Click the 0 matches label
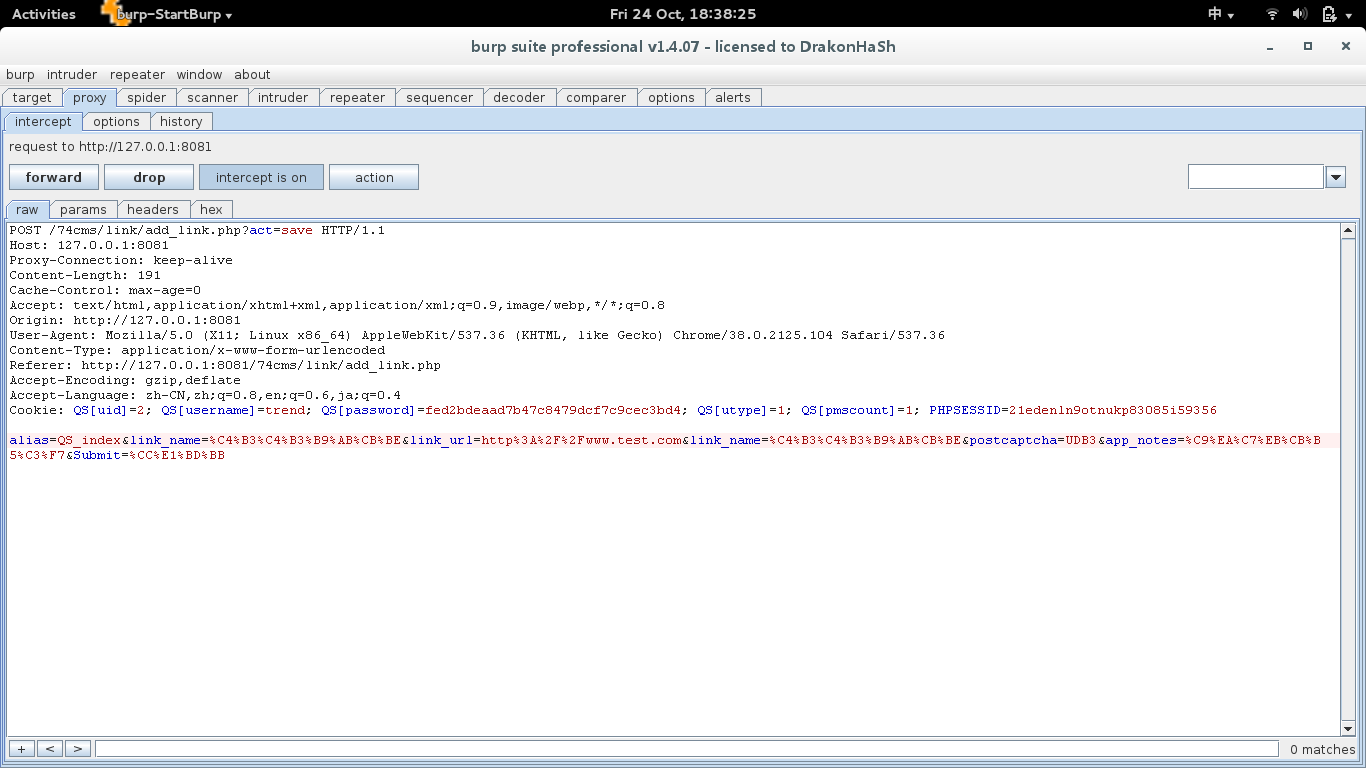 tap(1322, 749)
